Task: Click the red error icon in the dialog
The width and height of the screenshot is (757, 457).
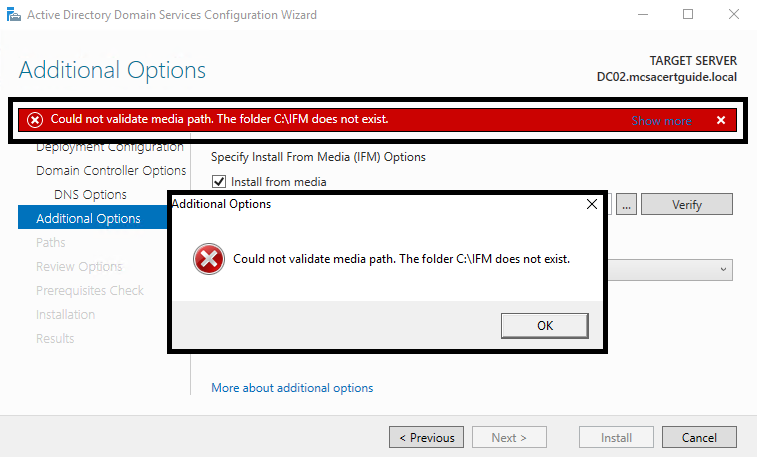Action: coord(209,259)
